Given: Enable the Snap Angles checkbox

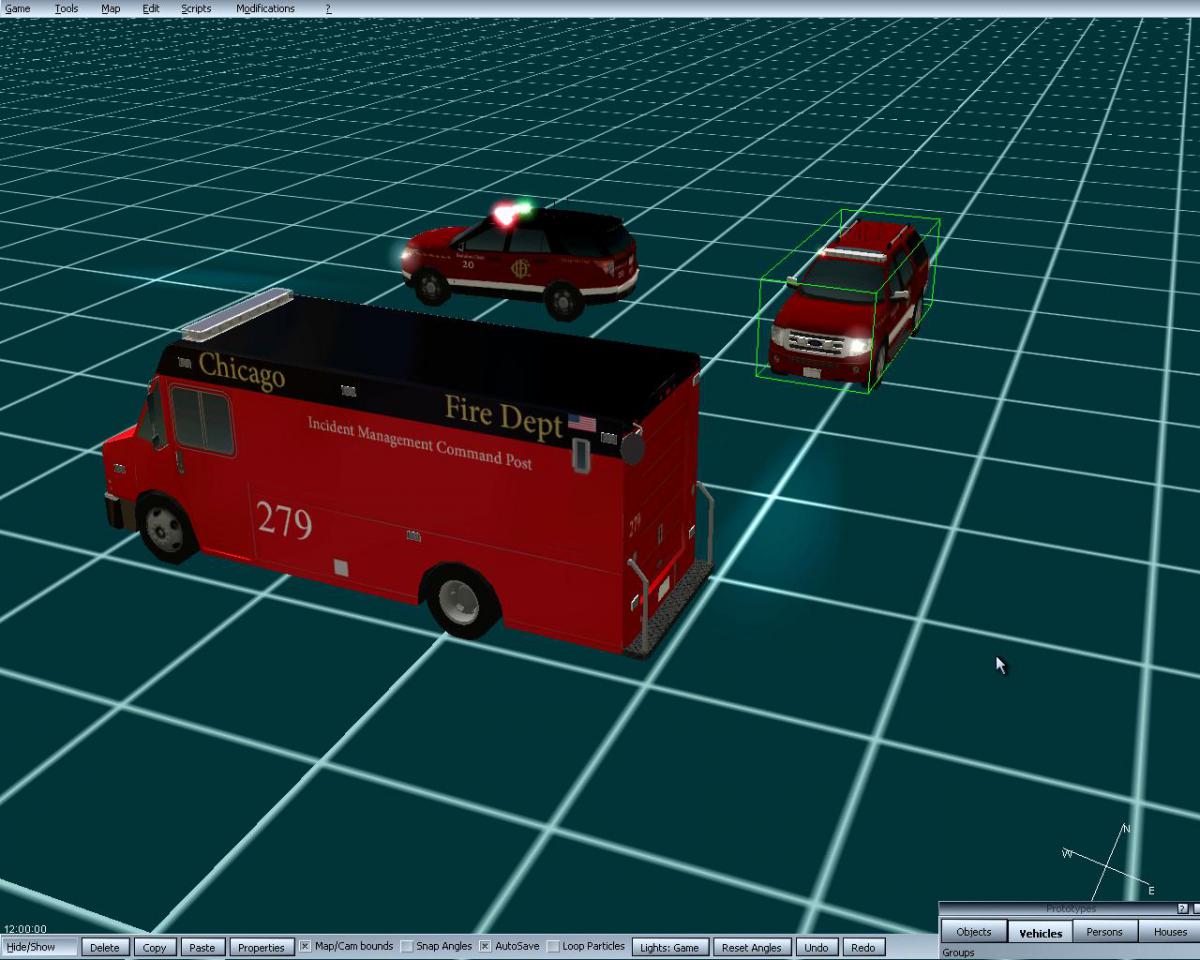Looking at the screenshot, I should (x=407, y=946).
